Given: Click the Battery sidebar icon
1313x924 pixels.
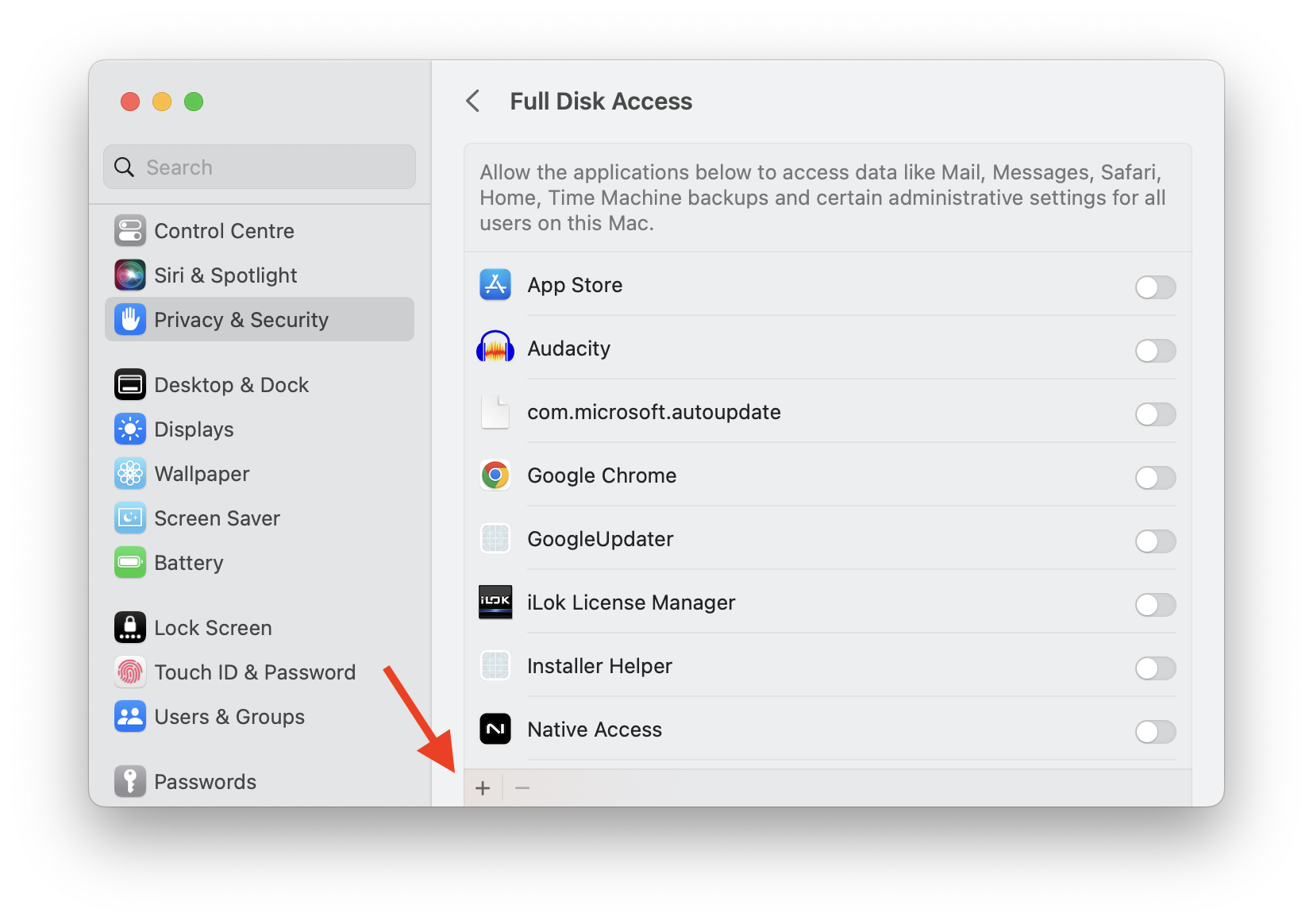Looking at the screenshot, I should (x=130, y=563).
